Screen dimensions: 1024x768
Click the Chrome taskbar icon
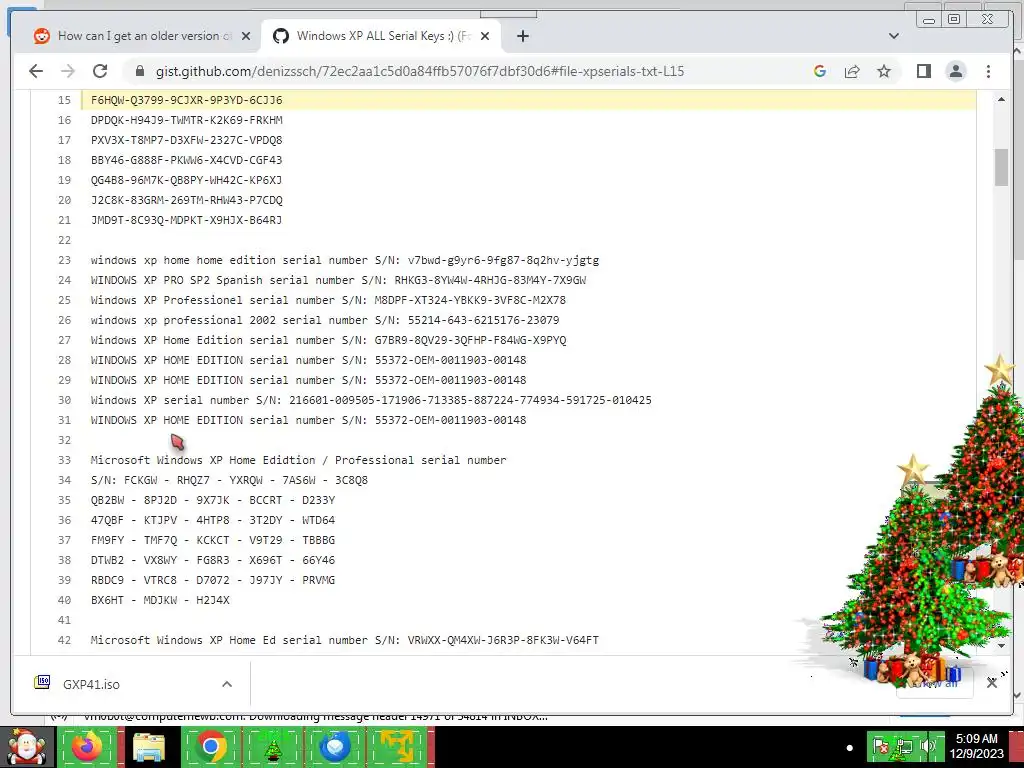210,747
